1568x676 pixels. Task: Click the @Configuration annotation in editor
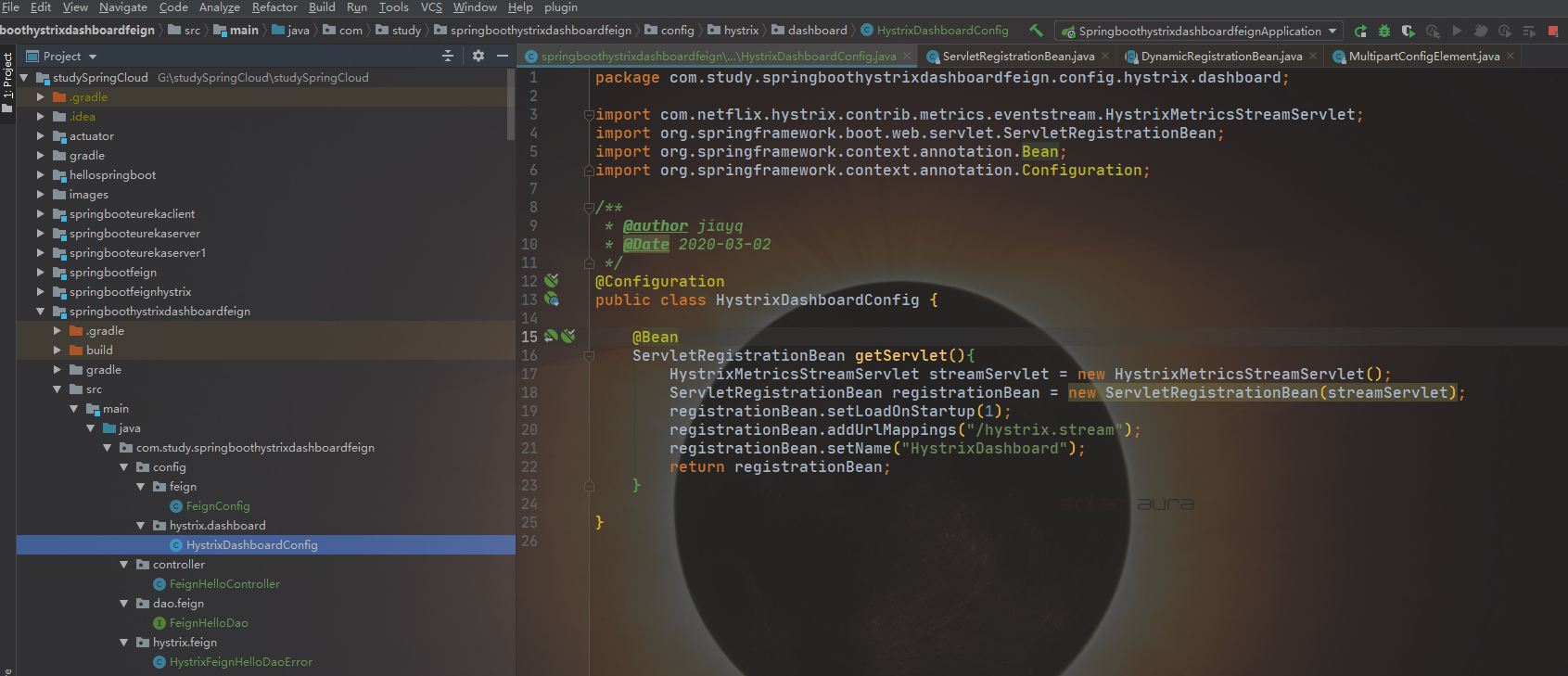660,281
